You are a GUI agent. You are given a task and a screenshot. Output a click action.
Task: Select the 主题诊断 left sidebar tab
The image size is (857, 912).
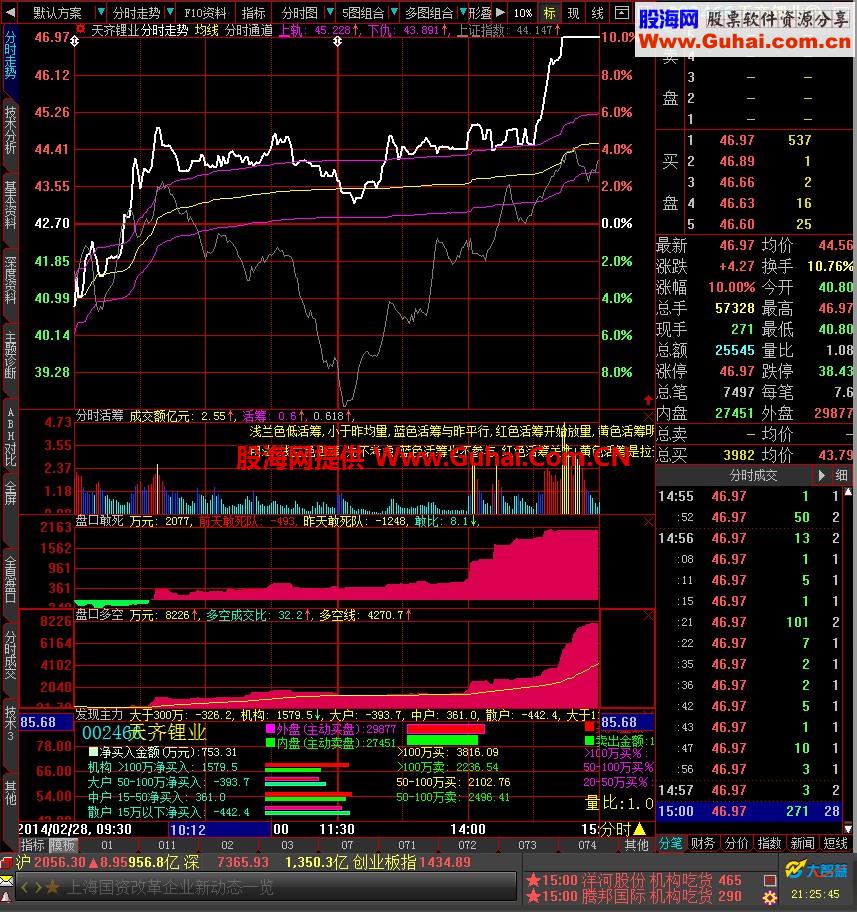click(x=10, y=355)
